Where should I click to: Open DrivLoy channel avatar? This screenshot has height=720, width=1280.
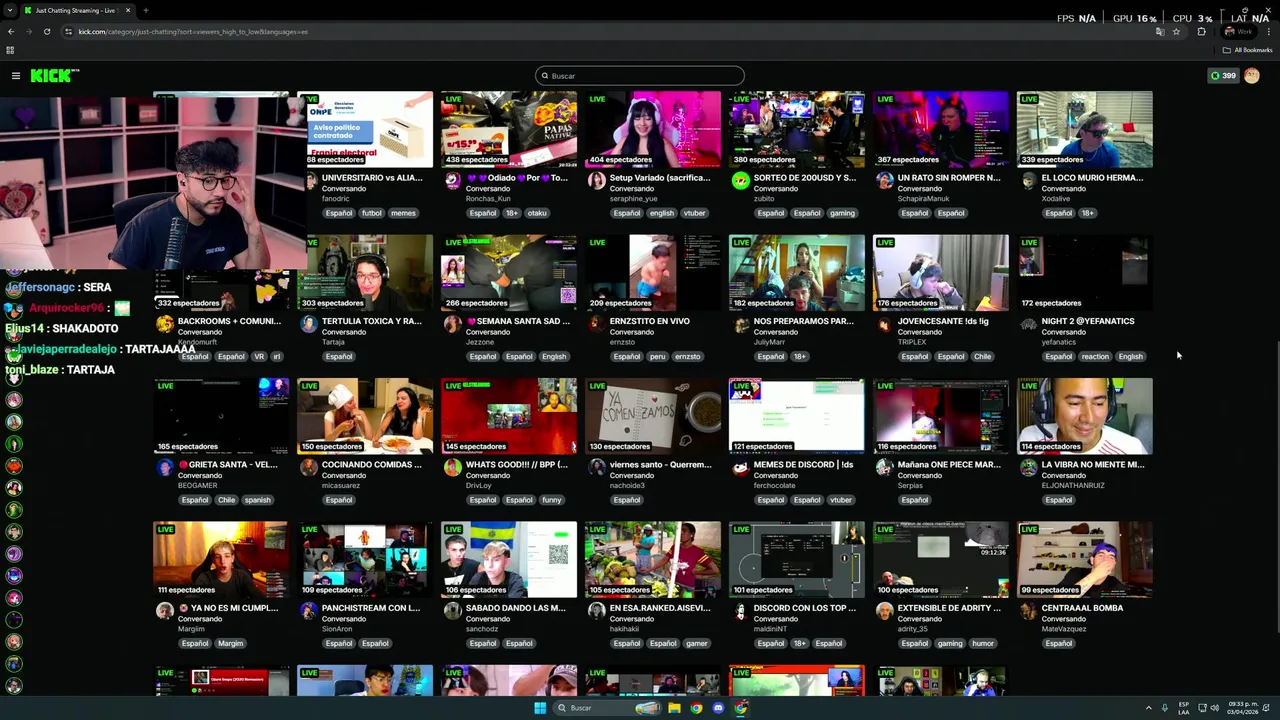[x=453, y=468]
